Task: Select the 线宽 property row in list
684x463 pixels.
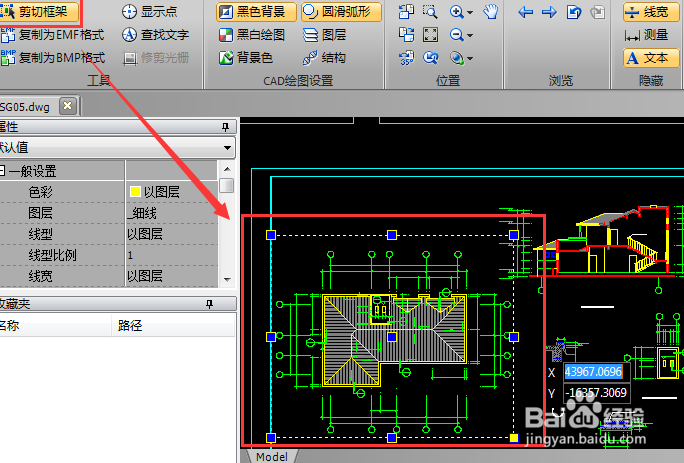Action: 109,276
